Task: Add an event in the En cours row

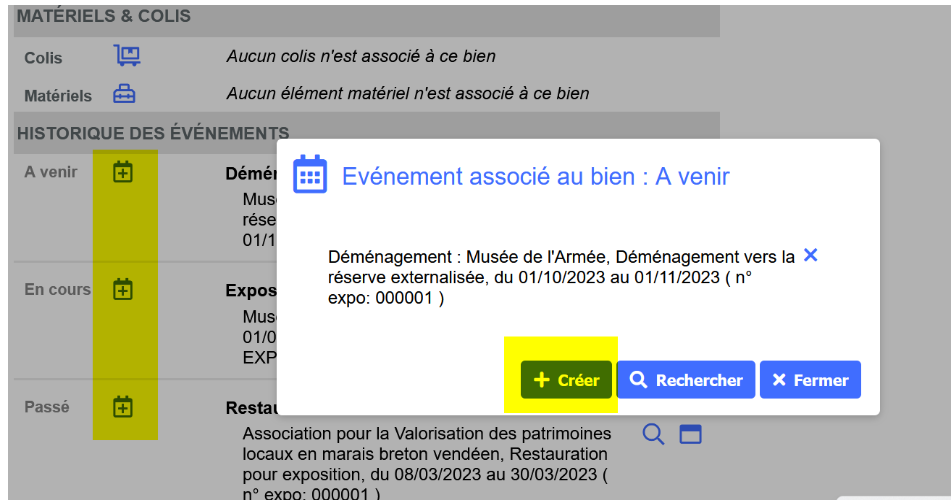Action: click(x=122, y=290)
